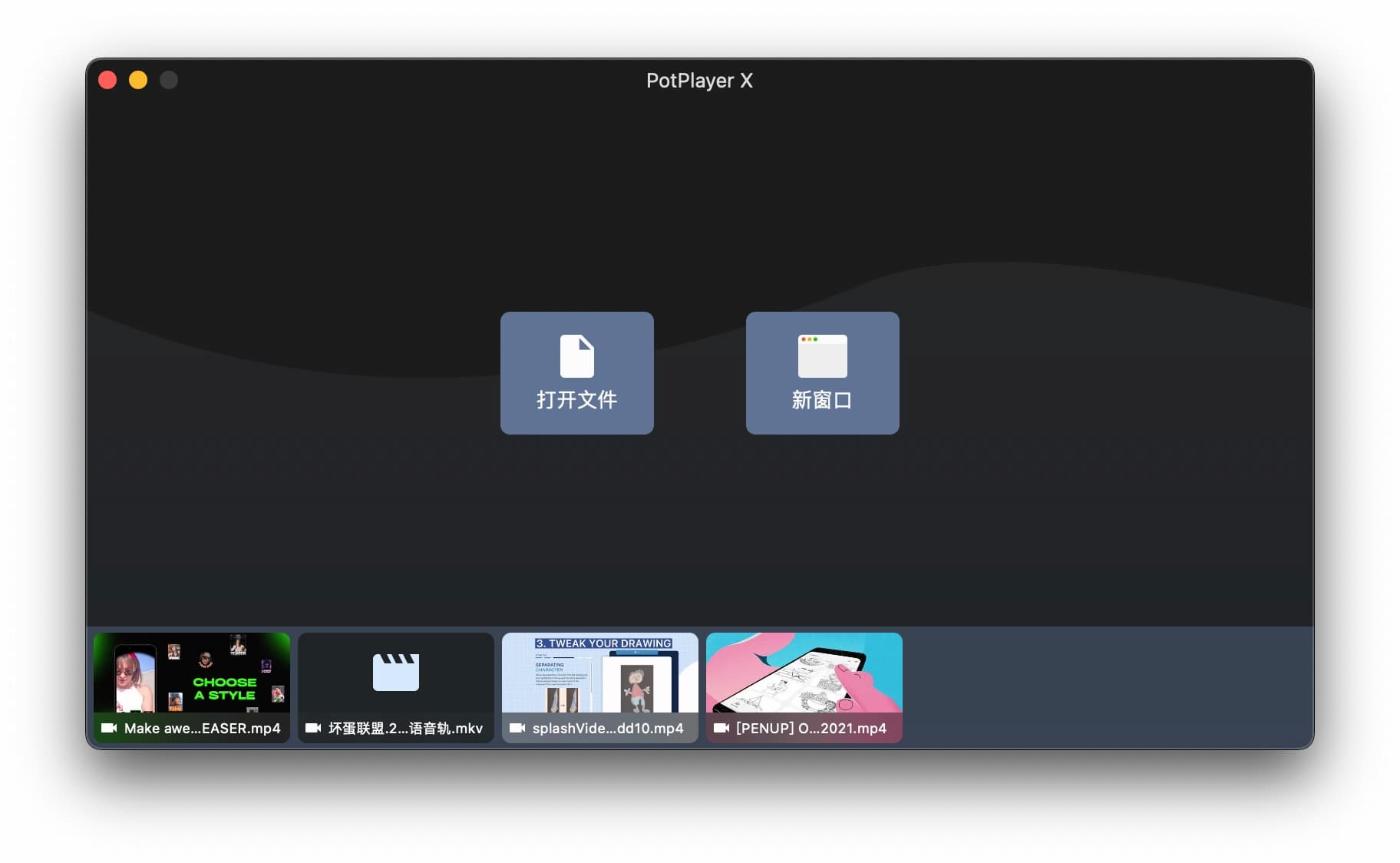Minimize the PotPlayer X window
Image resolution: width=1400 pixels, height=863 pixels.
[138, 80]
